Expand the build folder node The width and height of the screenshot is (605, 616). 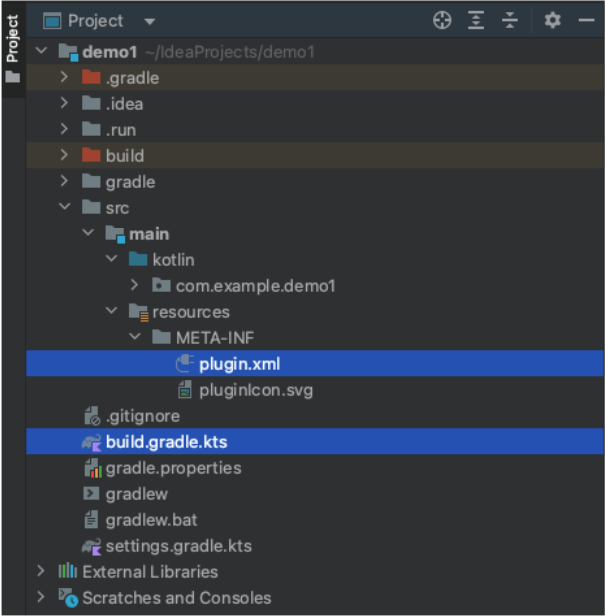[x=64, y=155]
